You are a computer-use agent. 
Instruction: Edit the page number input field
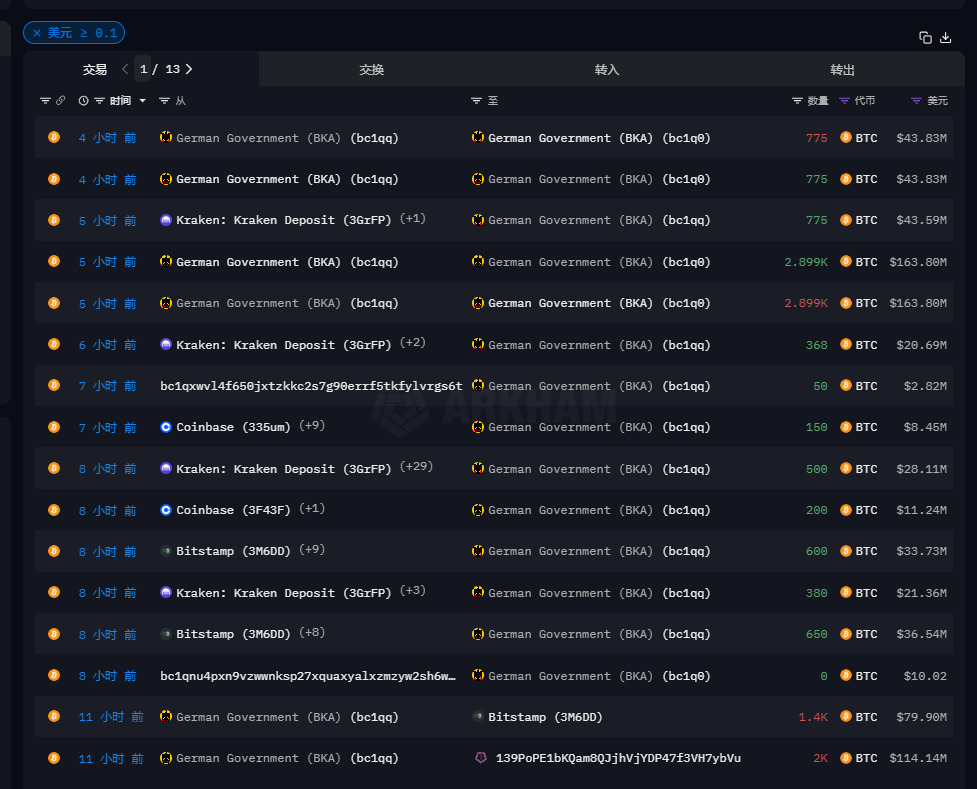143,69
